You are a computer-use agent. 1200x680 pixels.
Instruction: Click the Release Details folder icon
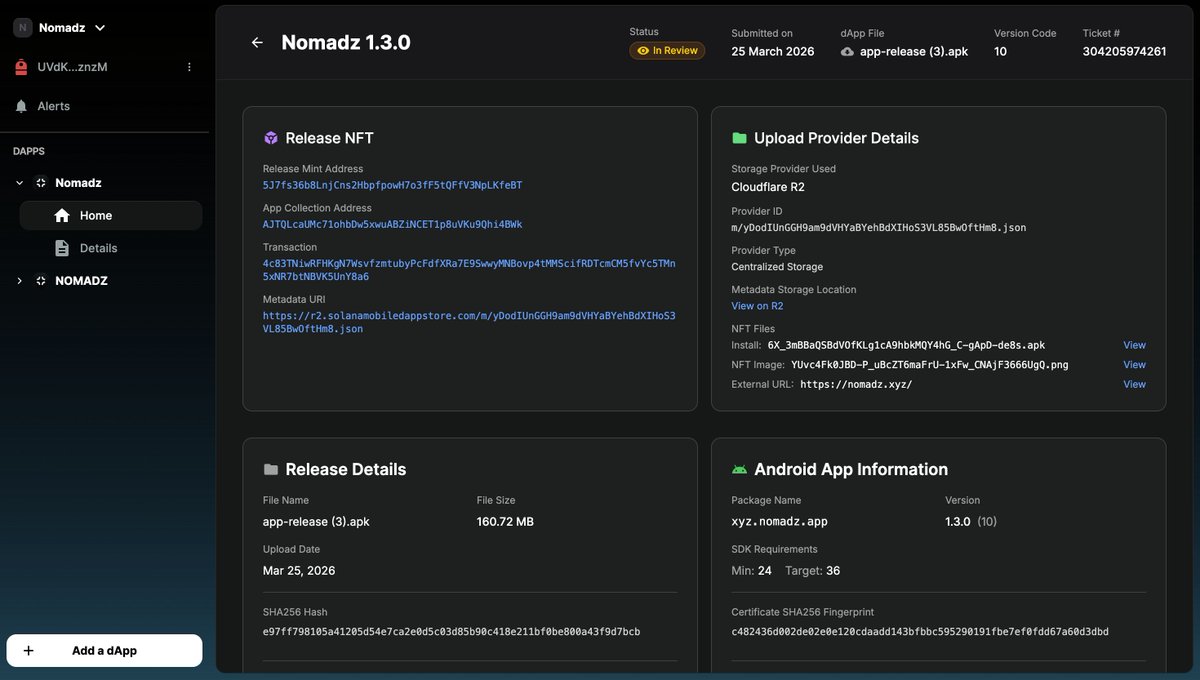coord(270,469)
